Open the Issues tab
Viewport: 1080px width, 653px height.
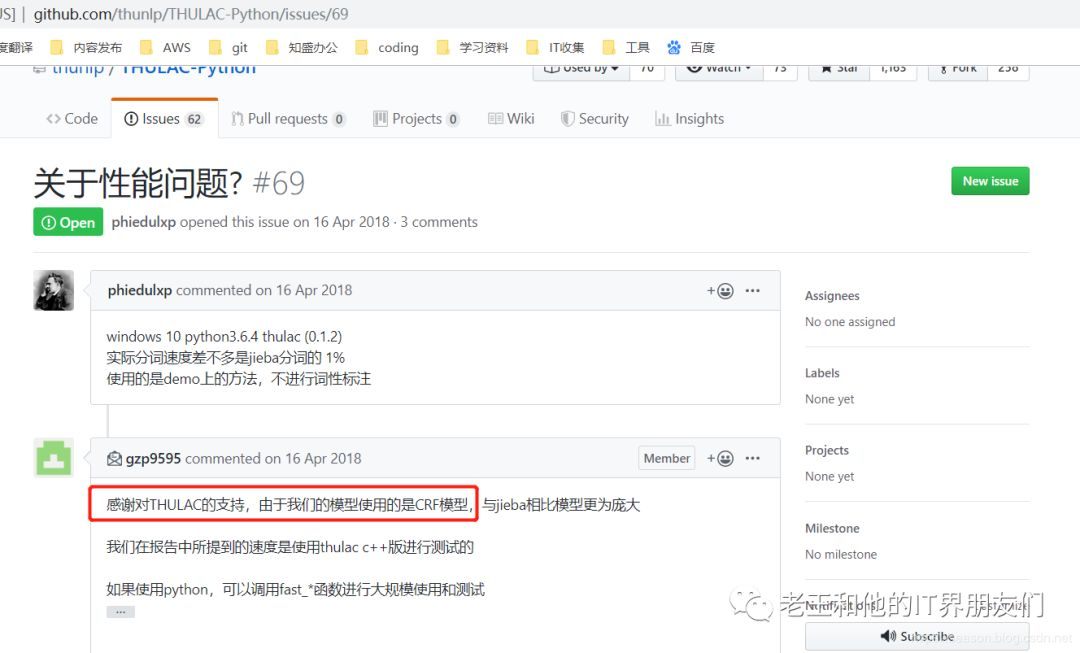pyautogui.click(x=164, y=118)
